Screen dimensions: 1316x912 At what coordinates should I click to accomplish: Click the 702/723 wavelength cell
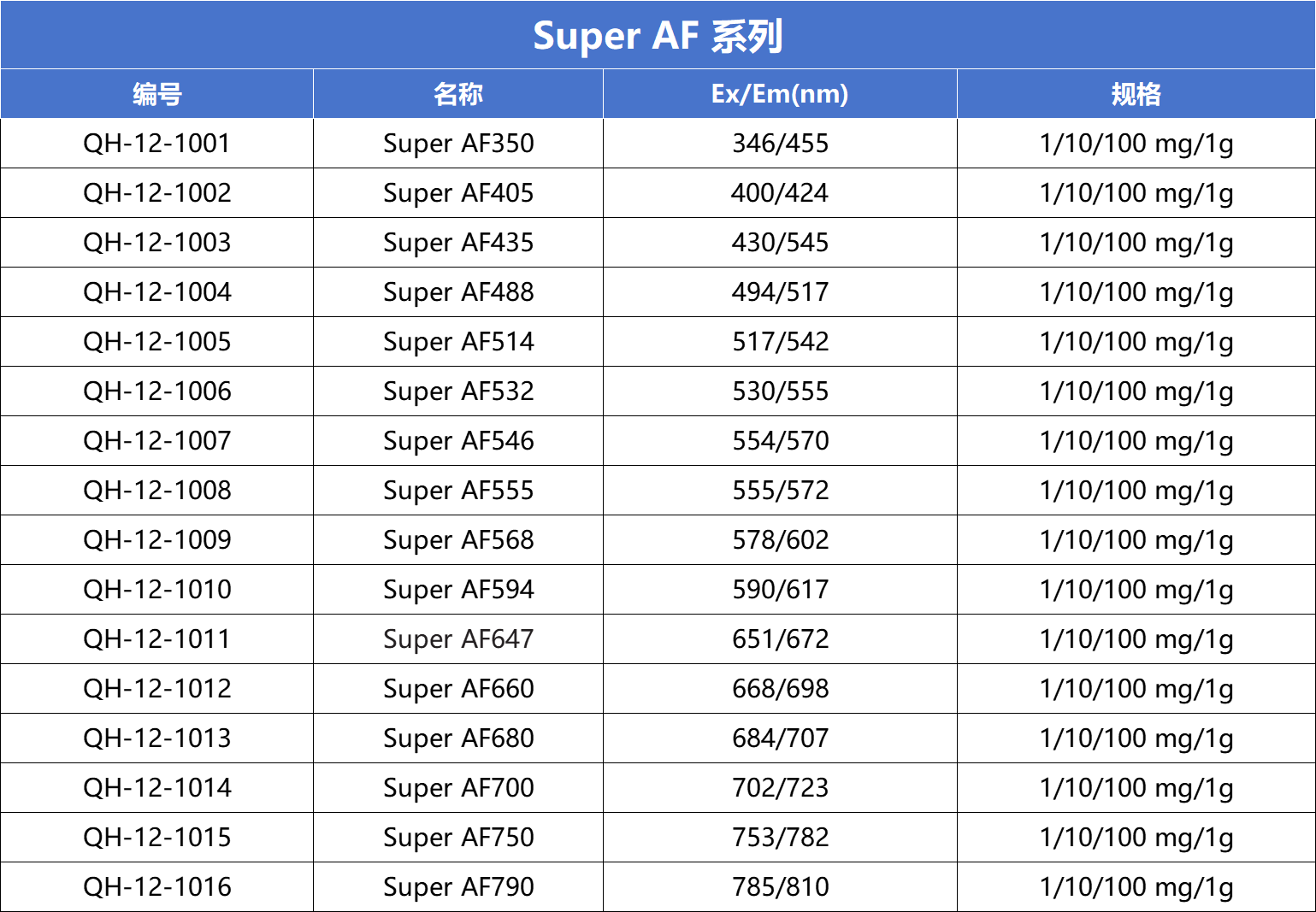780,787
